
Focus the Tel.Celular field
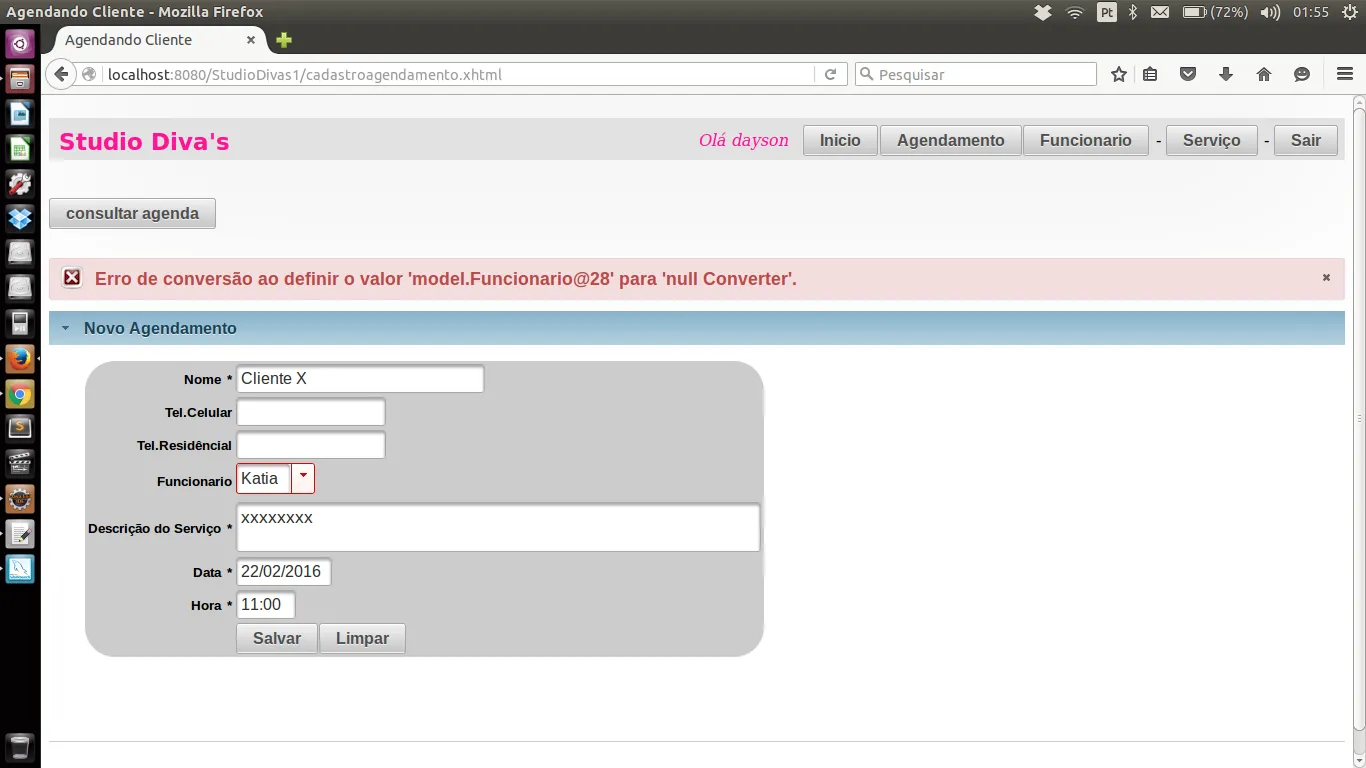tap(311, 412)
